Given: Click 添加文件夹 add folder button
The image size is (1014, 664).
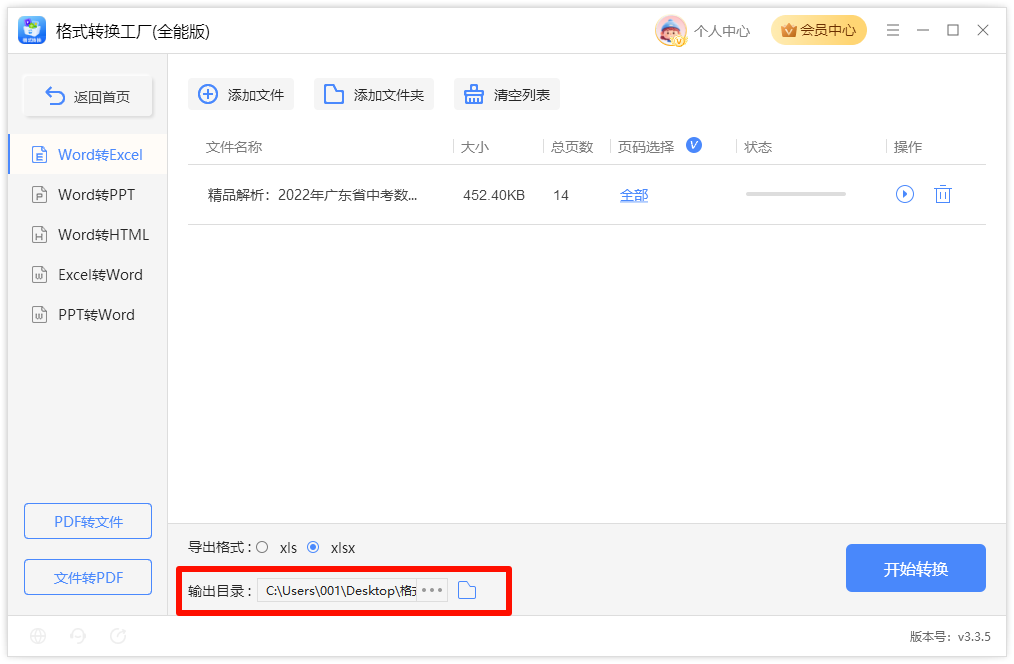Looking at the screenshot, I should click(374, 94).
